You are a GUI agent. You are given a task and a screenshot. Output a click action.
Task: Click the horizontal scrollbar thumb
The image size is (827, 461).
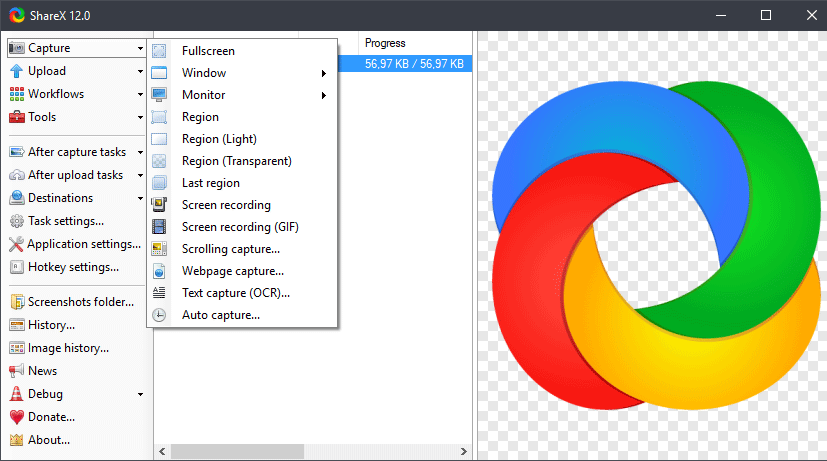[237, 452]
